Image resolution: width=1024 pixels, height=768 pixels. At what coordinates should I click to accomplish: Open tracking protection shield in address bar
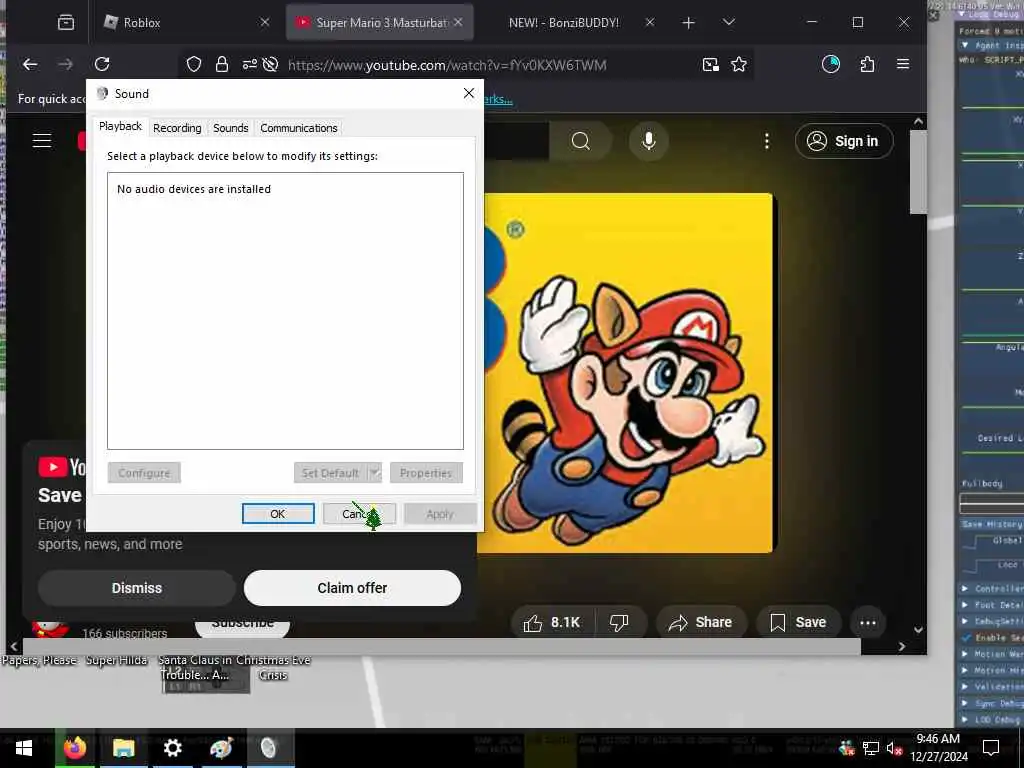(194, 64)
